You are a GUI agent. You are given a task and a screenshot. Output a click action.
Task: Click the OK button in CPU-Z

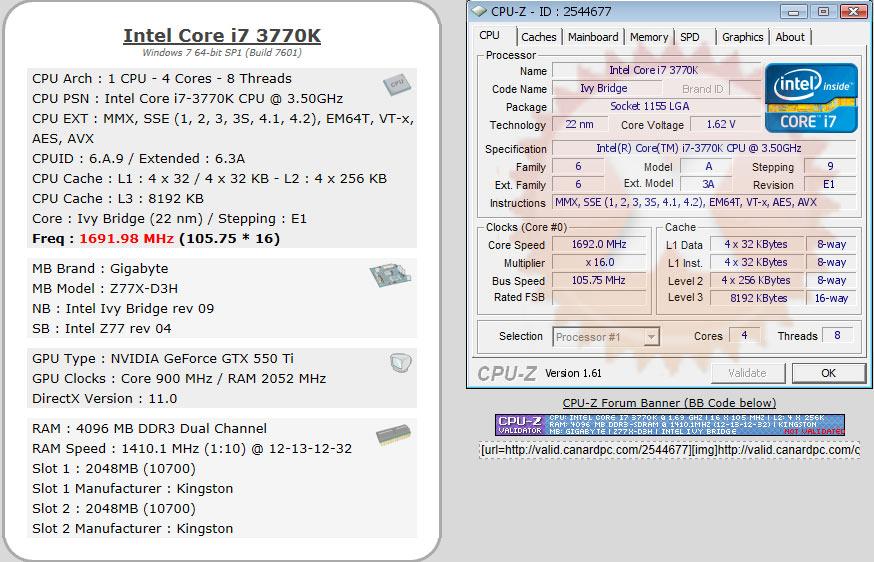click(x=828, y=373)
